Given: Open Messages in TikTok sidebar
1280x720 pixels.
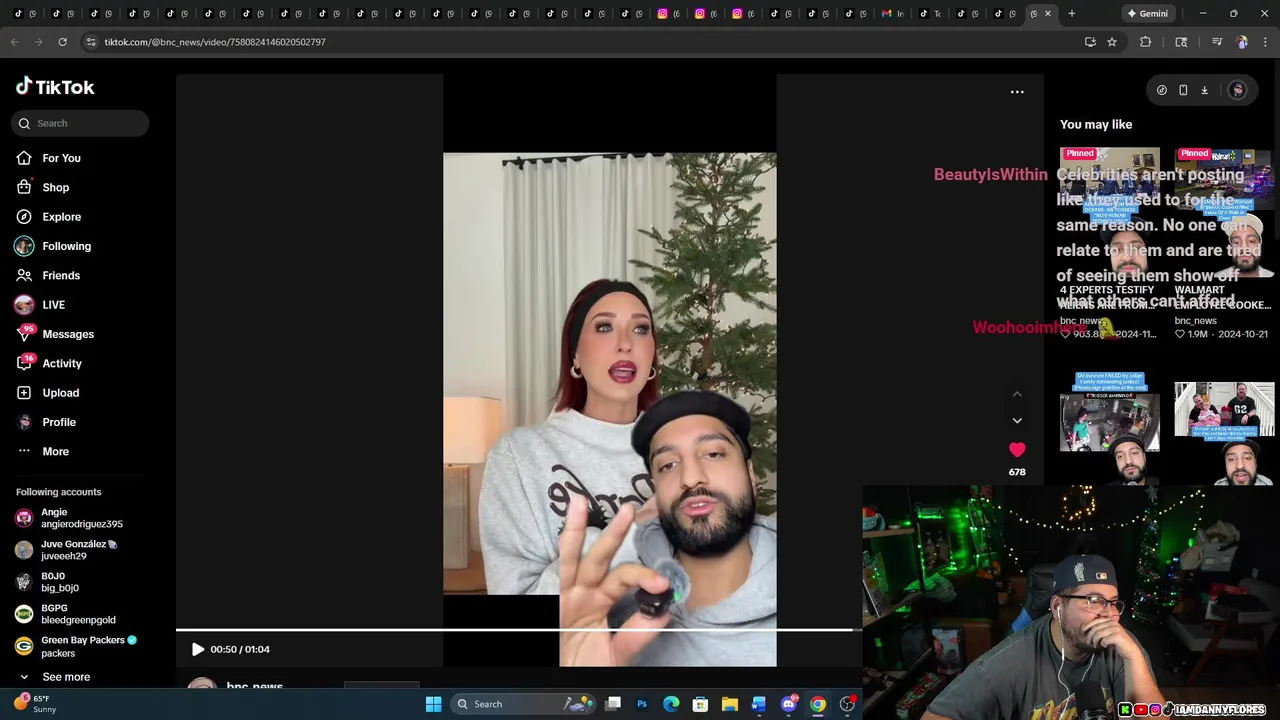Looking at the screenshot, I should 67,334.
